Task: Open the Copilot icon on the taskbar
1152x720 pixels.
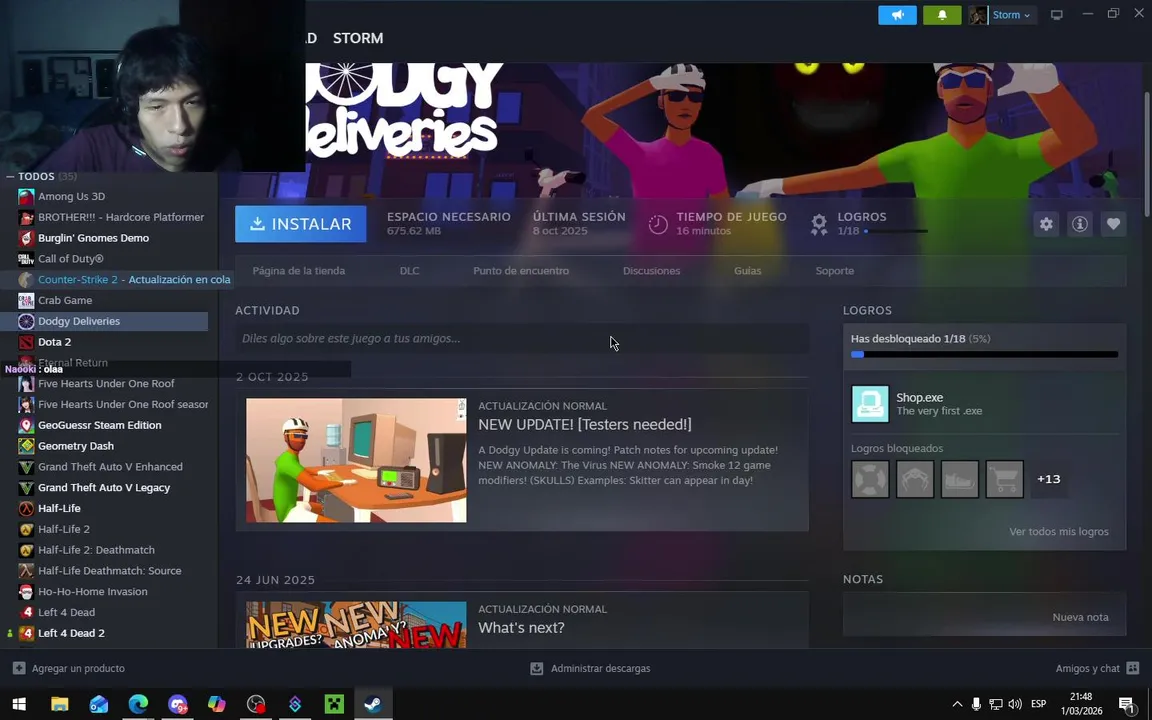Action: pos(217,704)
